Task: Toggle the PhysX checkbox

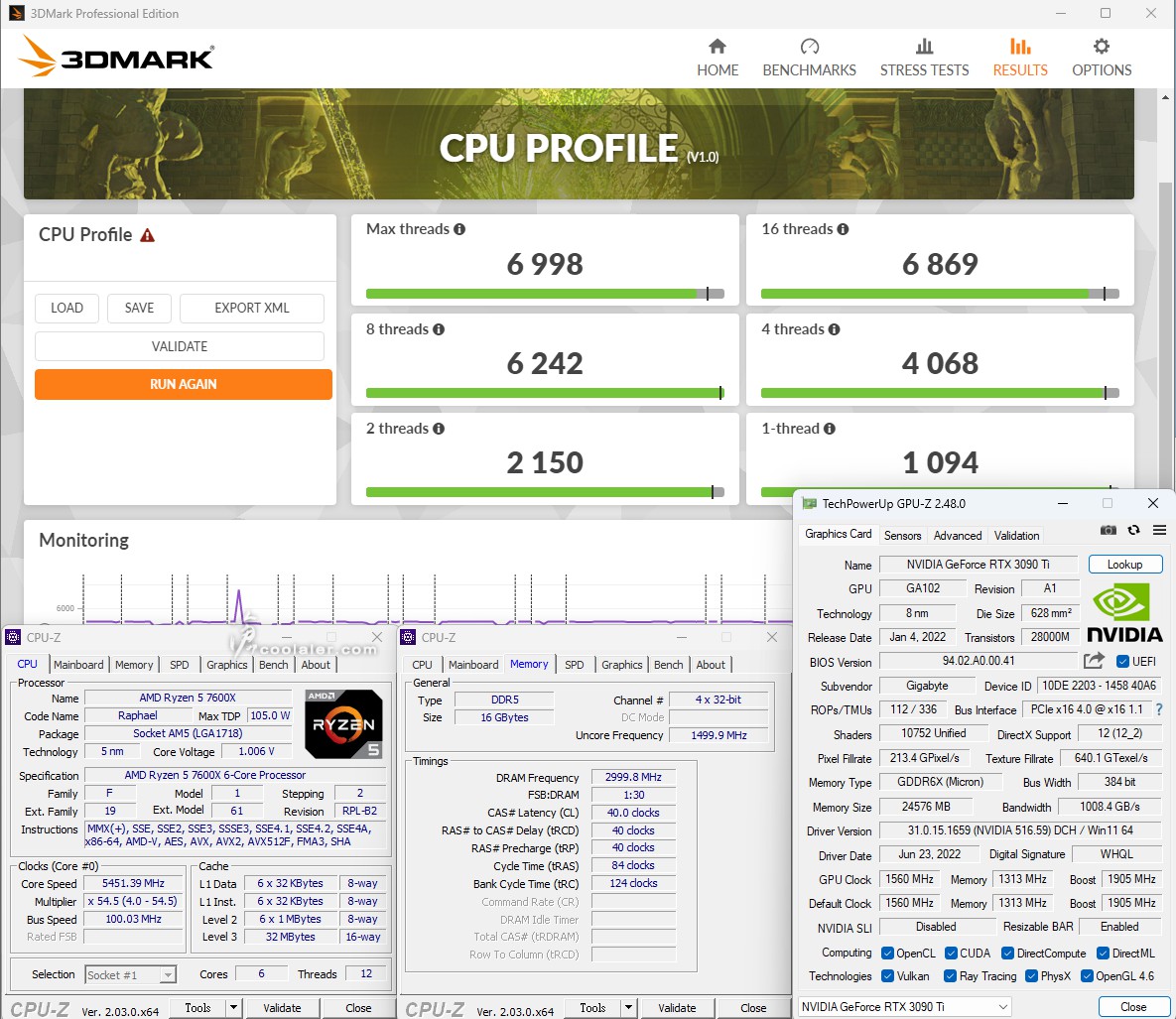Action: point(1031,975)
